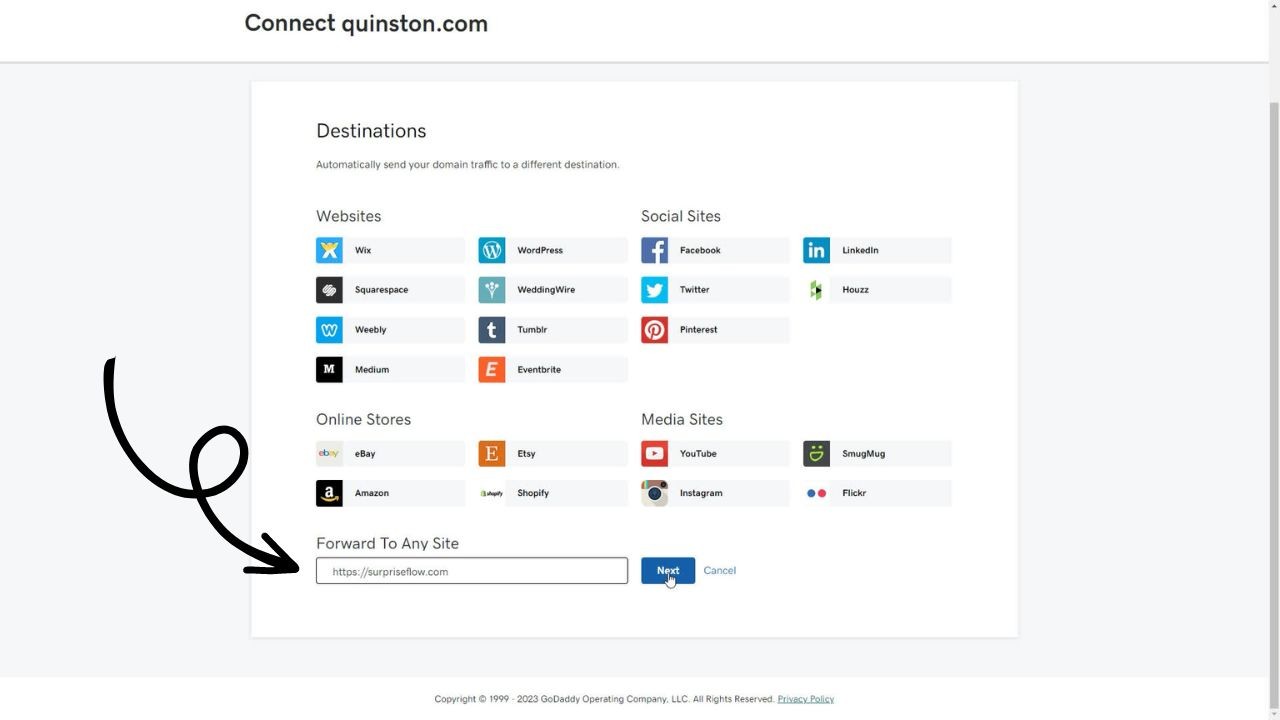This screenshot has width=1280, height=720.
Task: Choose Shopify store destination label
Action: point(533,493)
